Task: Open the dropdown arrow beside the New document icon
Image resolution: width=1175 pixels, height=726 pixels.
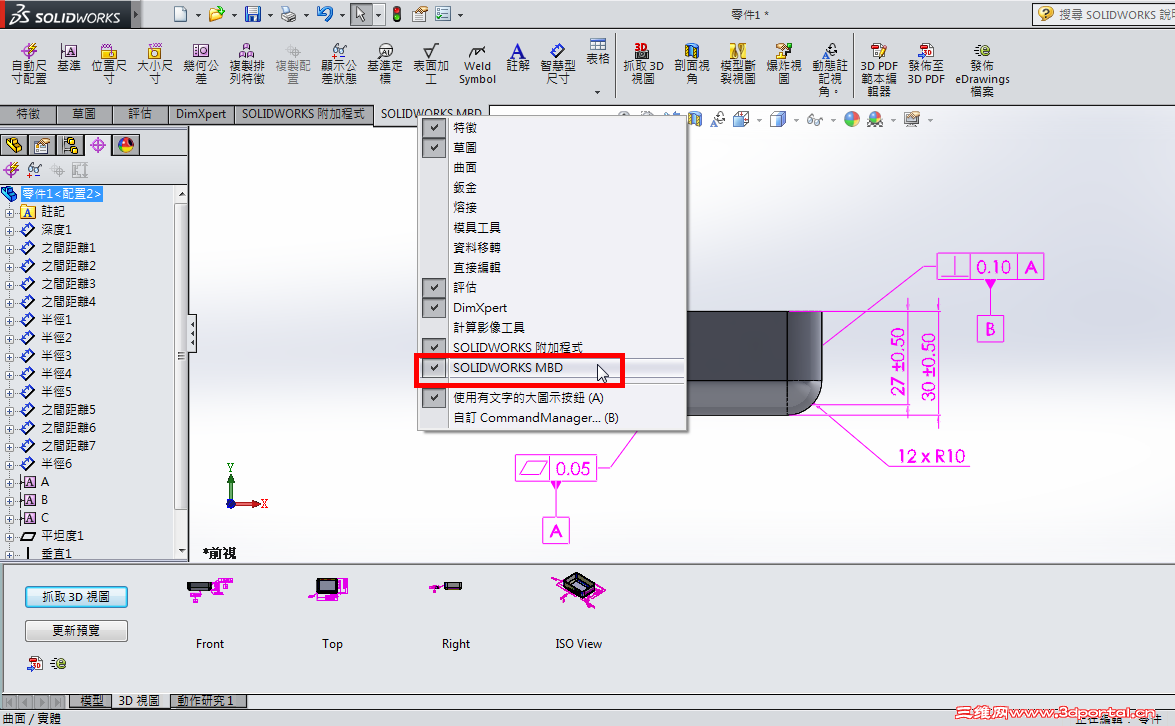Action: click(198, 15)
